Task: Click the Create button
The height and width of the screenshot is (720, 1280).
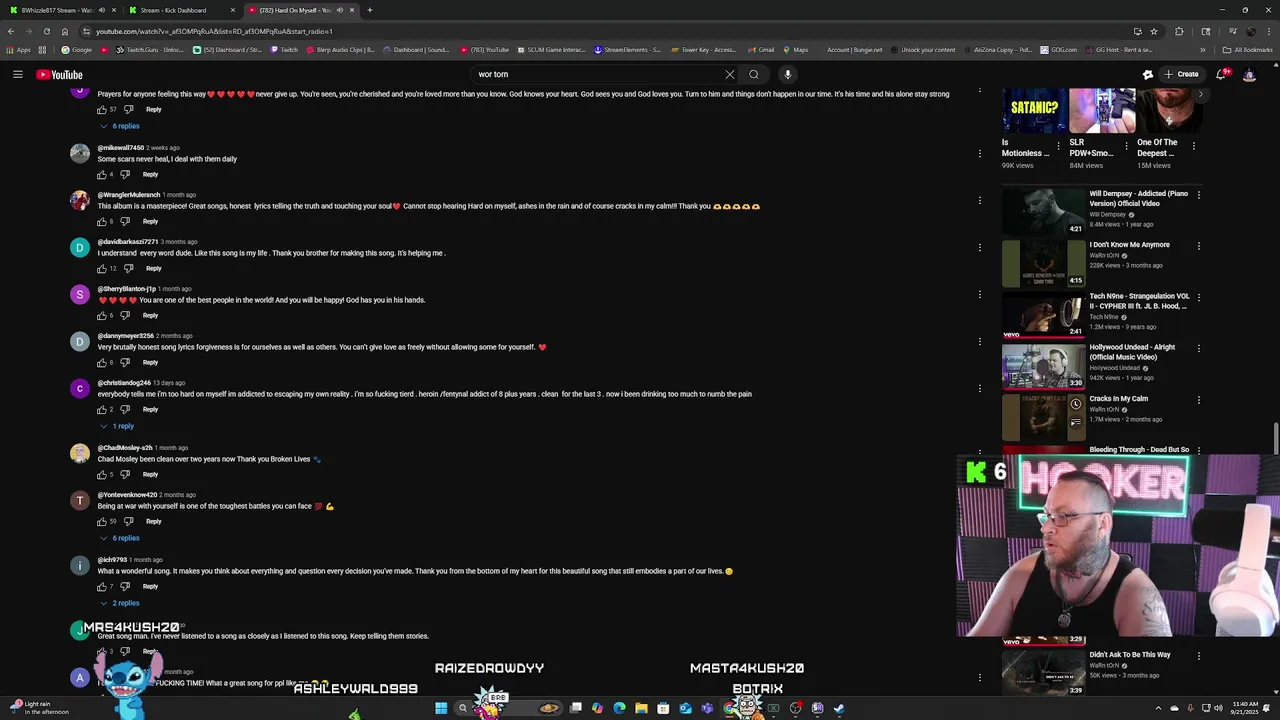Action: pos(1181,74)
